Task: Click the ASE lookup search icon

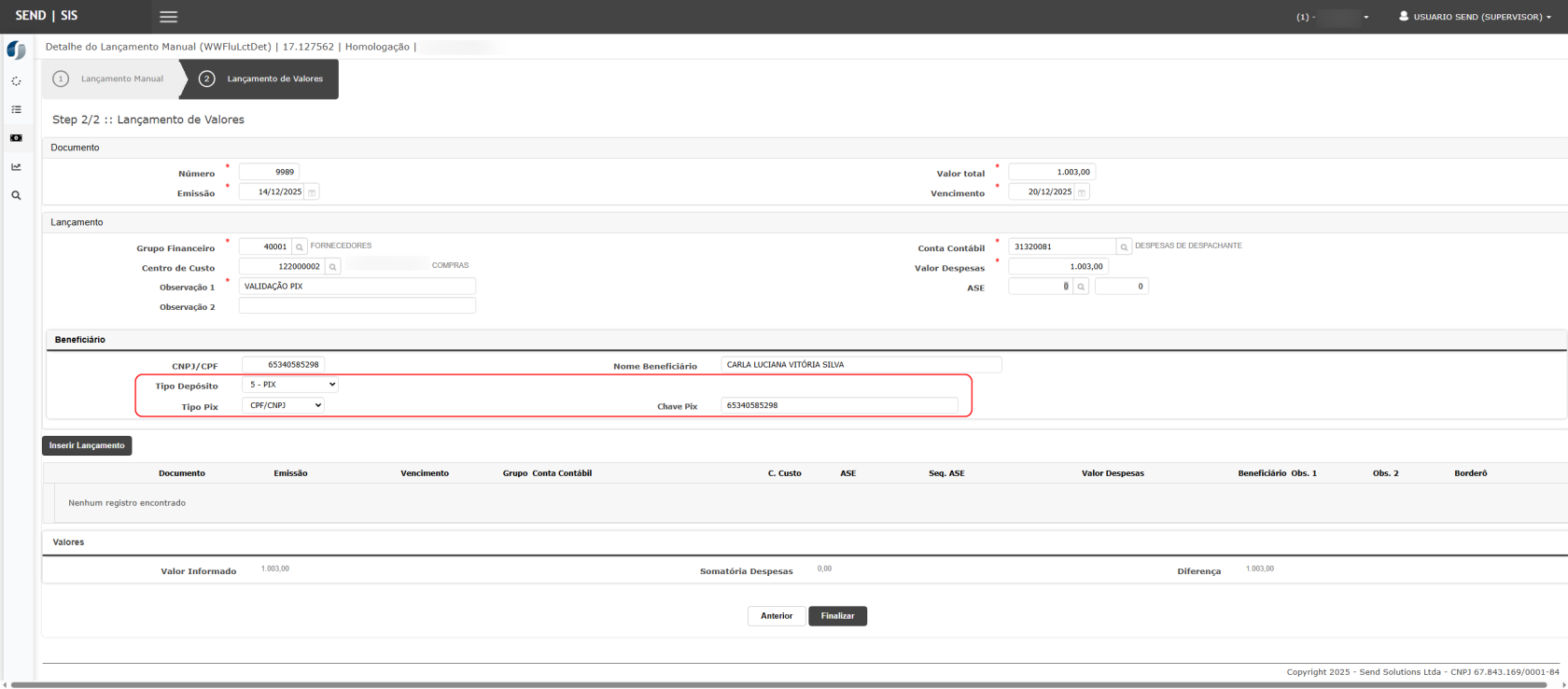Action: pos(1081,287)
